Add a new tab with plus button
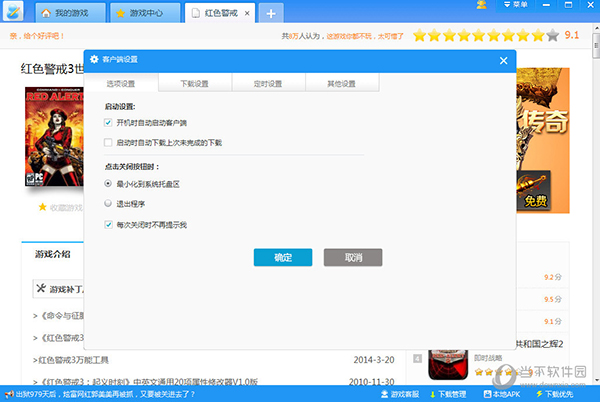Image resolution: width=600 pixels, height=402 pixels. coord(271,13)
